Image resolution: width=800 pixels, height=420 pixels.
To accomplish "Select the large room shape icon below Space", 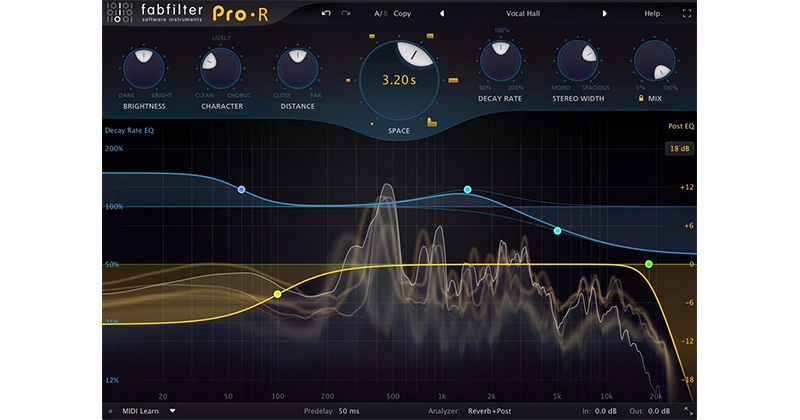I will click(432, 121).
